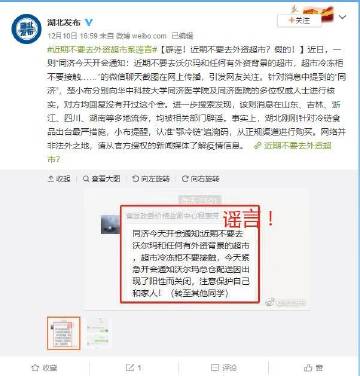
Task: Repost using the forward icon
Action: (134, 368)
